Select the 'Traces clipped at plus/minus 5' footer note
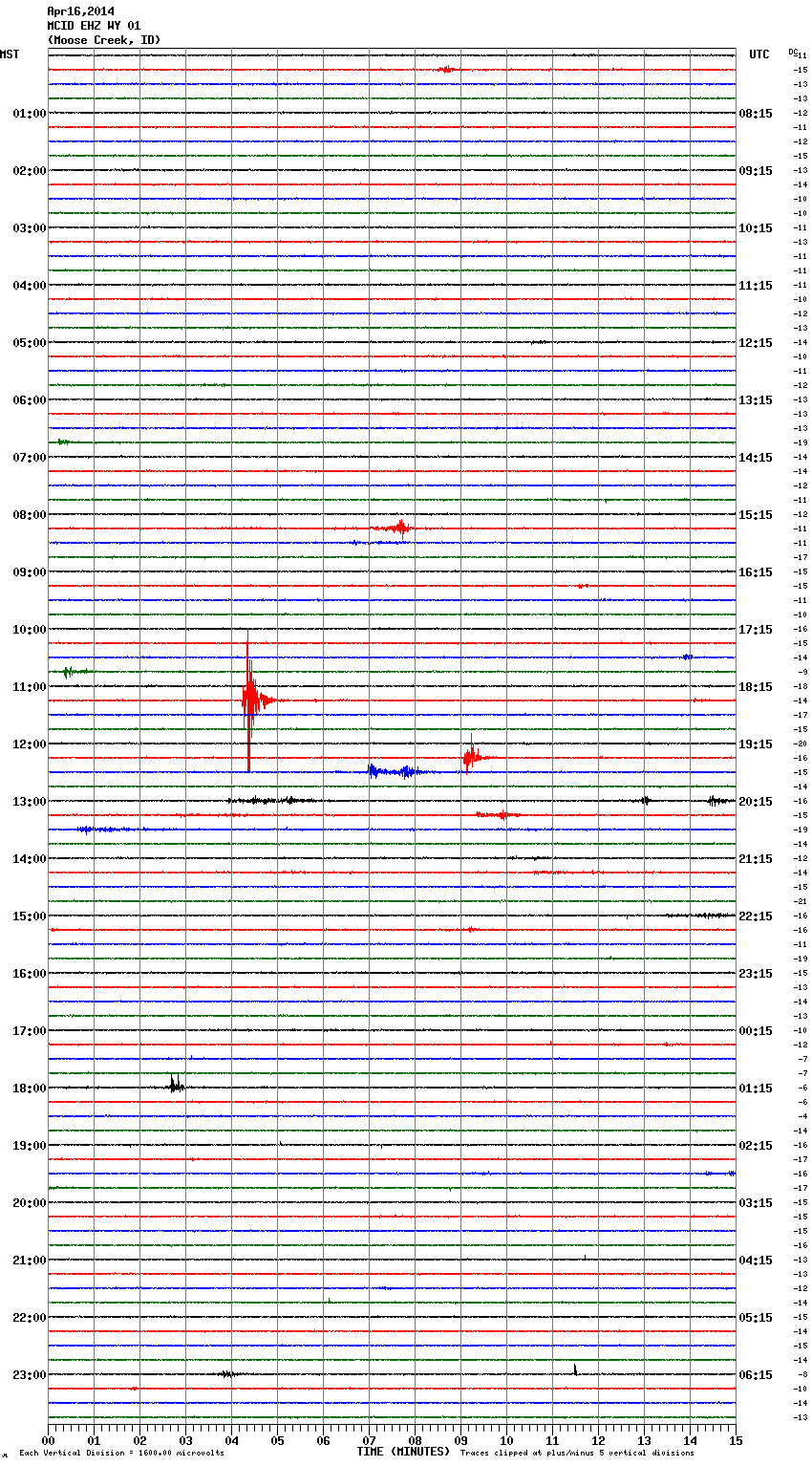This screenshot has width=812, height=1466. click(577, 1453)
